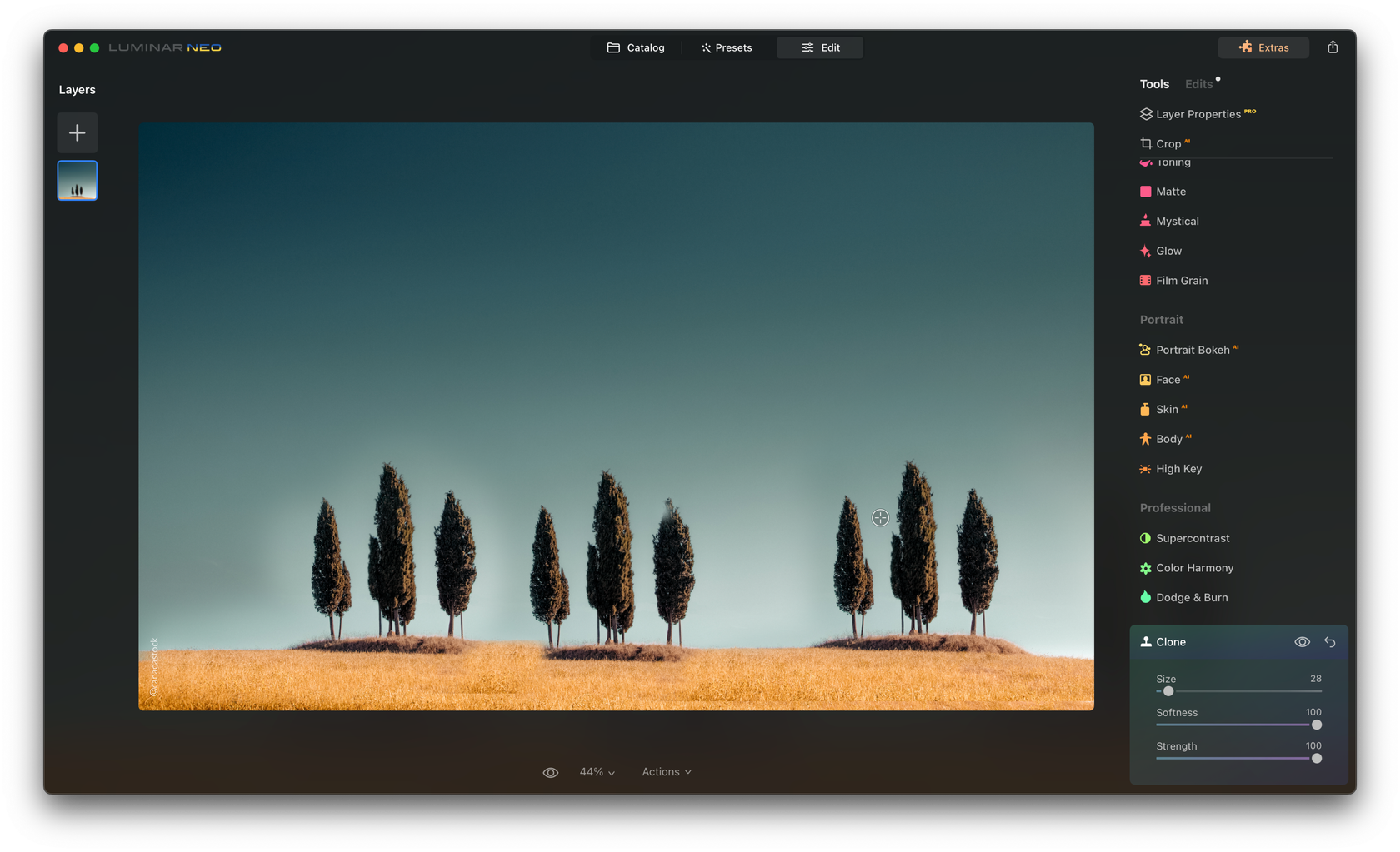The image size is (1400, 852).
Task: Switch to the Presets tab
Action: pyautogui.click(x=727, y=47)
